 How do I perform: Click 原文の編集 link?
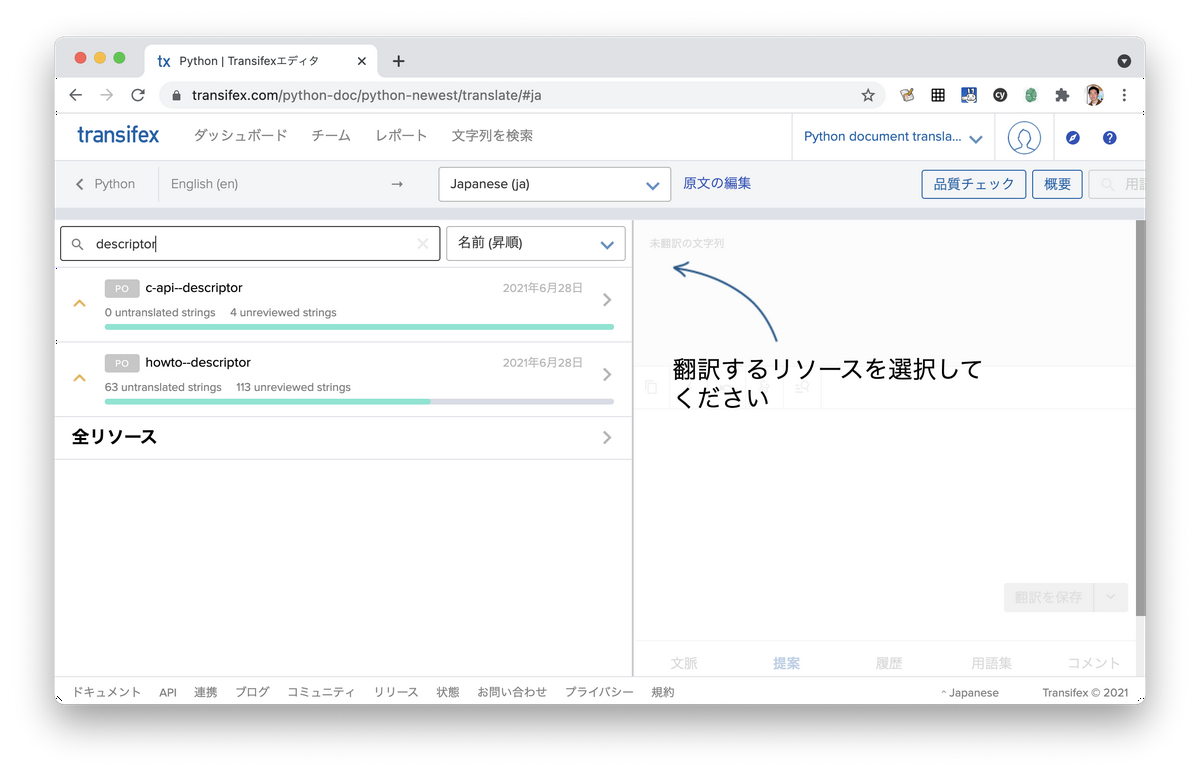click(x=717, y=183)
